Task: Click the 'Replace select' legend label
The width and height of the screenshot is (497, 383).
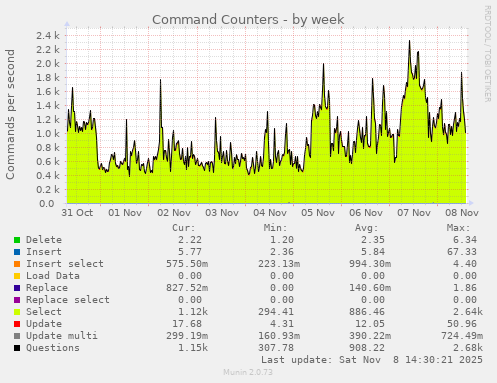Action: point(68,300)
